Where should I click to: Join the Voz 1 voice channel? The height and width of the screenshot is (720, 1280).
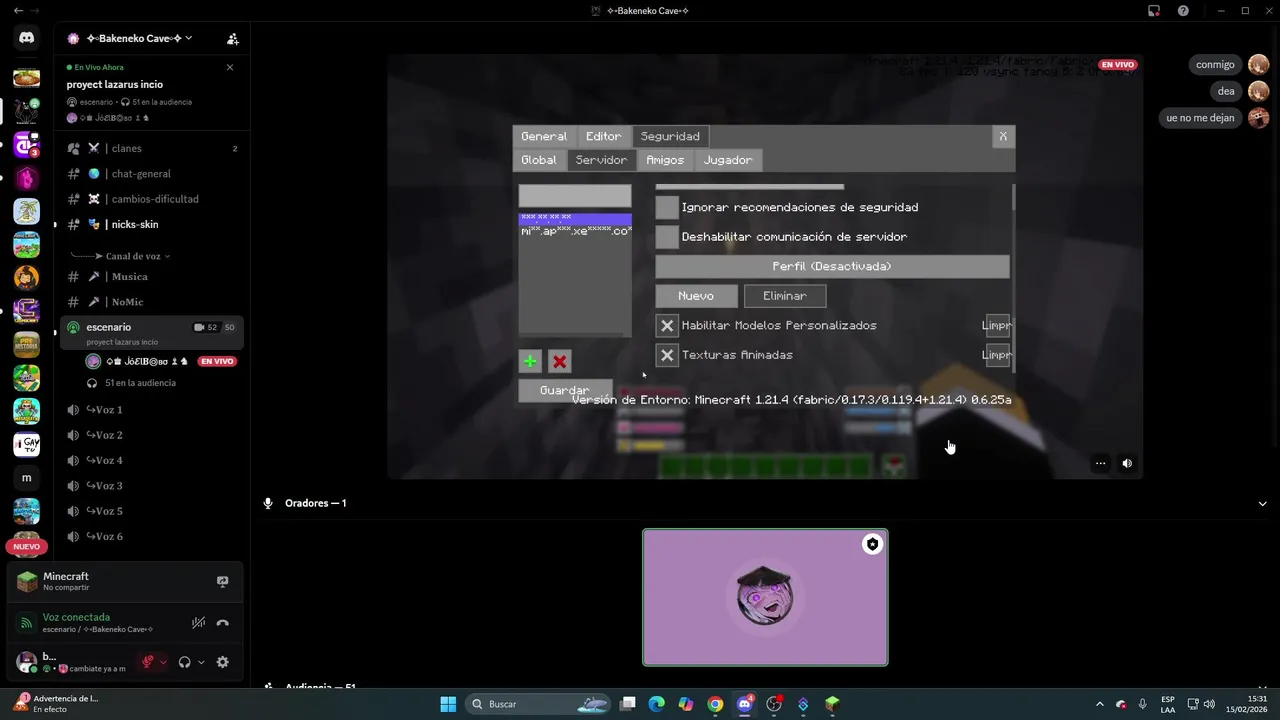click(152, 410)
